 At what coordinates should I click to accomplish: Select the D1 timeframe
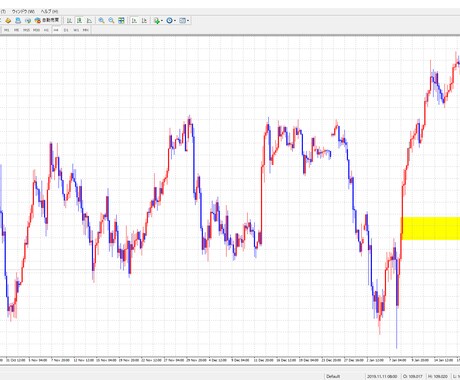[x=66, y=30]
